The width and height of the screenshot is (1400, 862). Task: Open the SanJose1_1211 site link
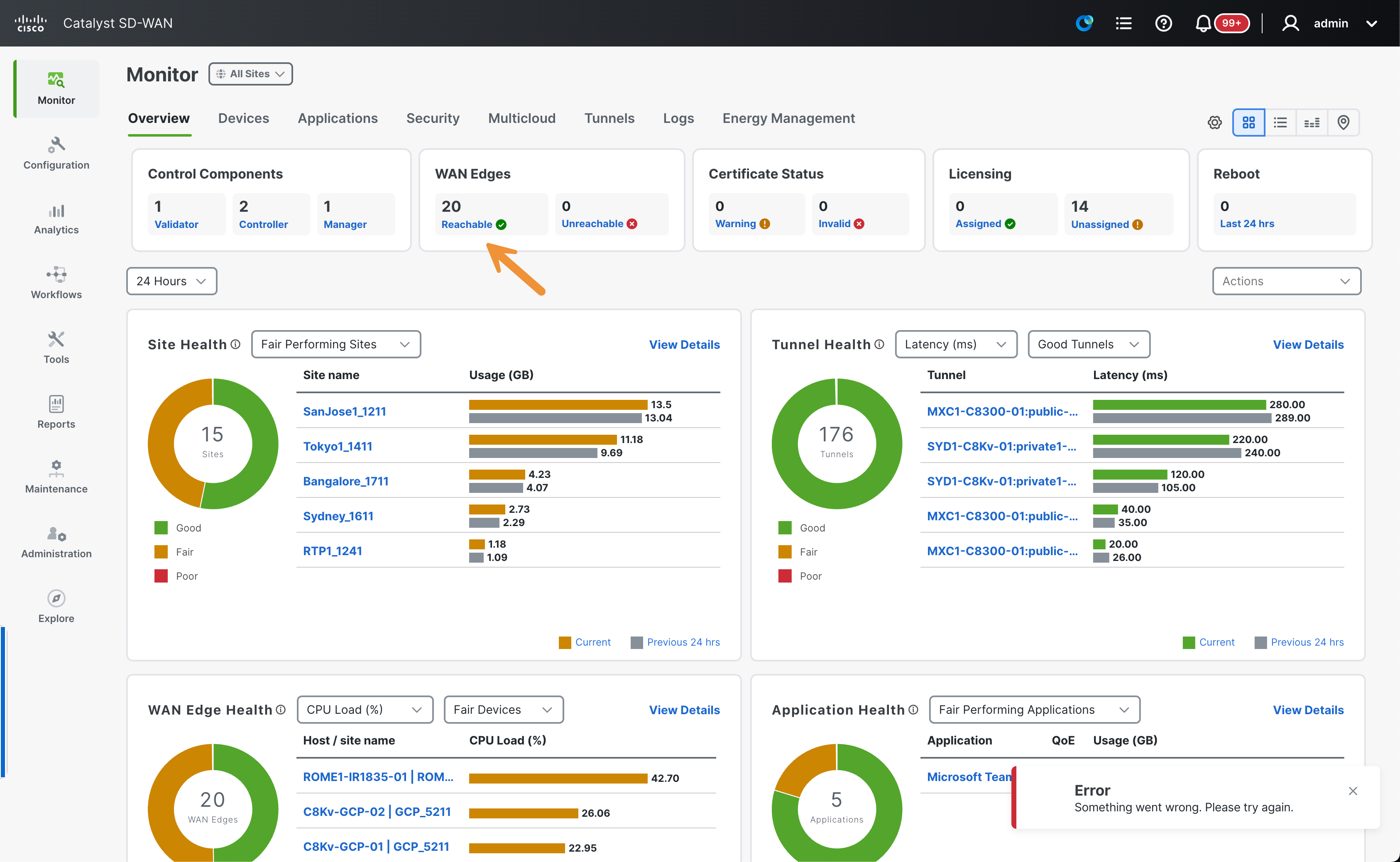coord(344,411)
